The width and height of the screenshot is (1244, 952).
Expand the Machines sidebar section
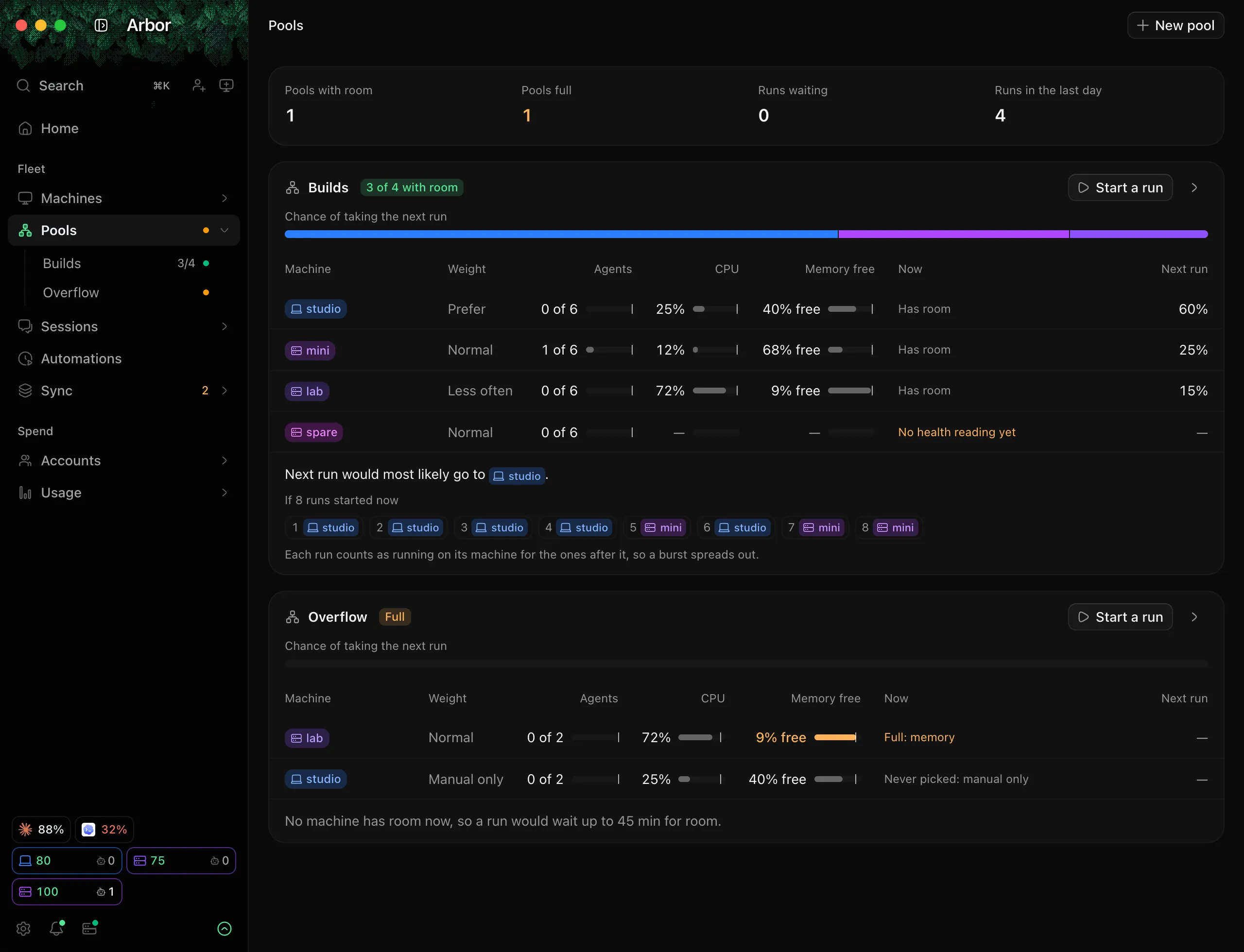point(225,198)
